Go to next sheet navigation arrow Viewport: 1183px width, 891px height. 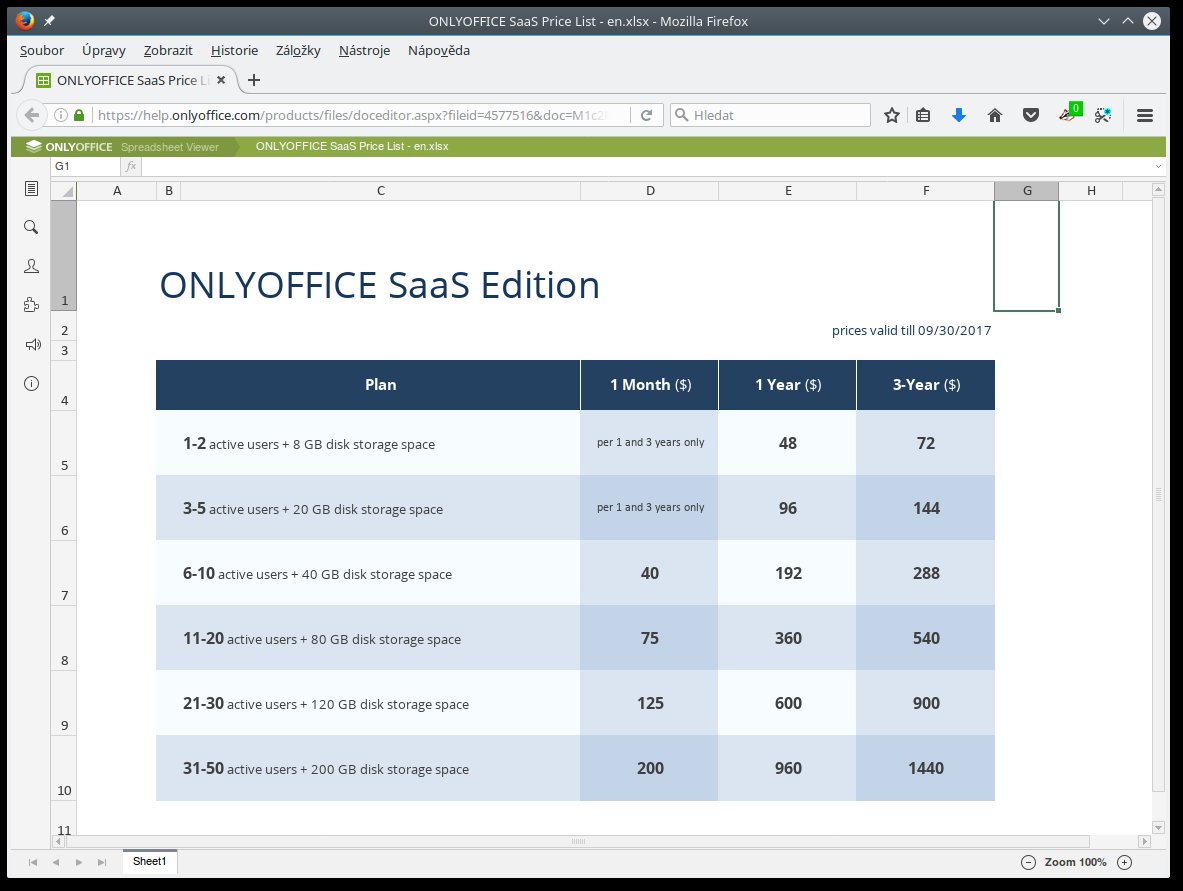coord(78,862)
